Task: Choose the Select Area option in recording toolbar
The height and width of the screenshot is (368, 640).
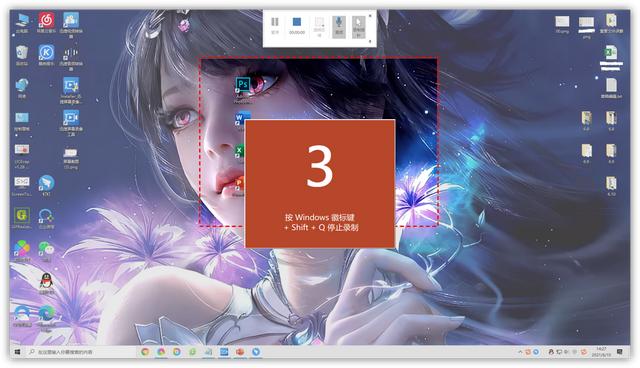Action: (x=319, y=27)
